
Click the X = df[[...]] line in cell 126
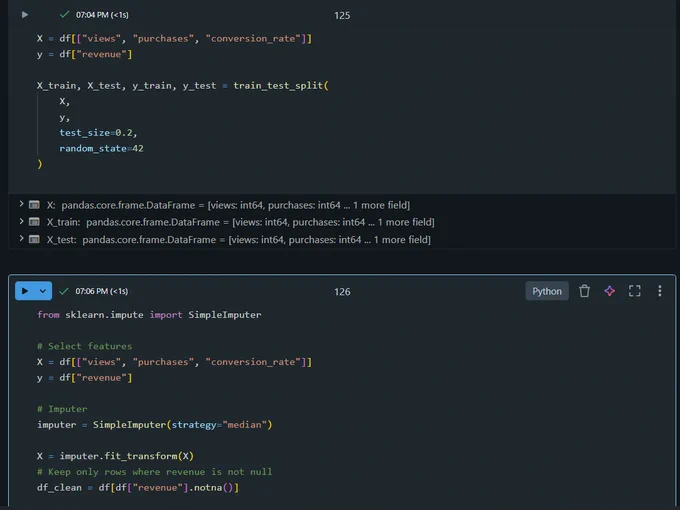pyautogui.click(x=174, y=362)
